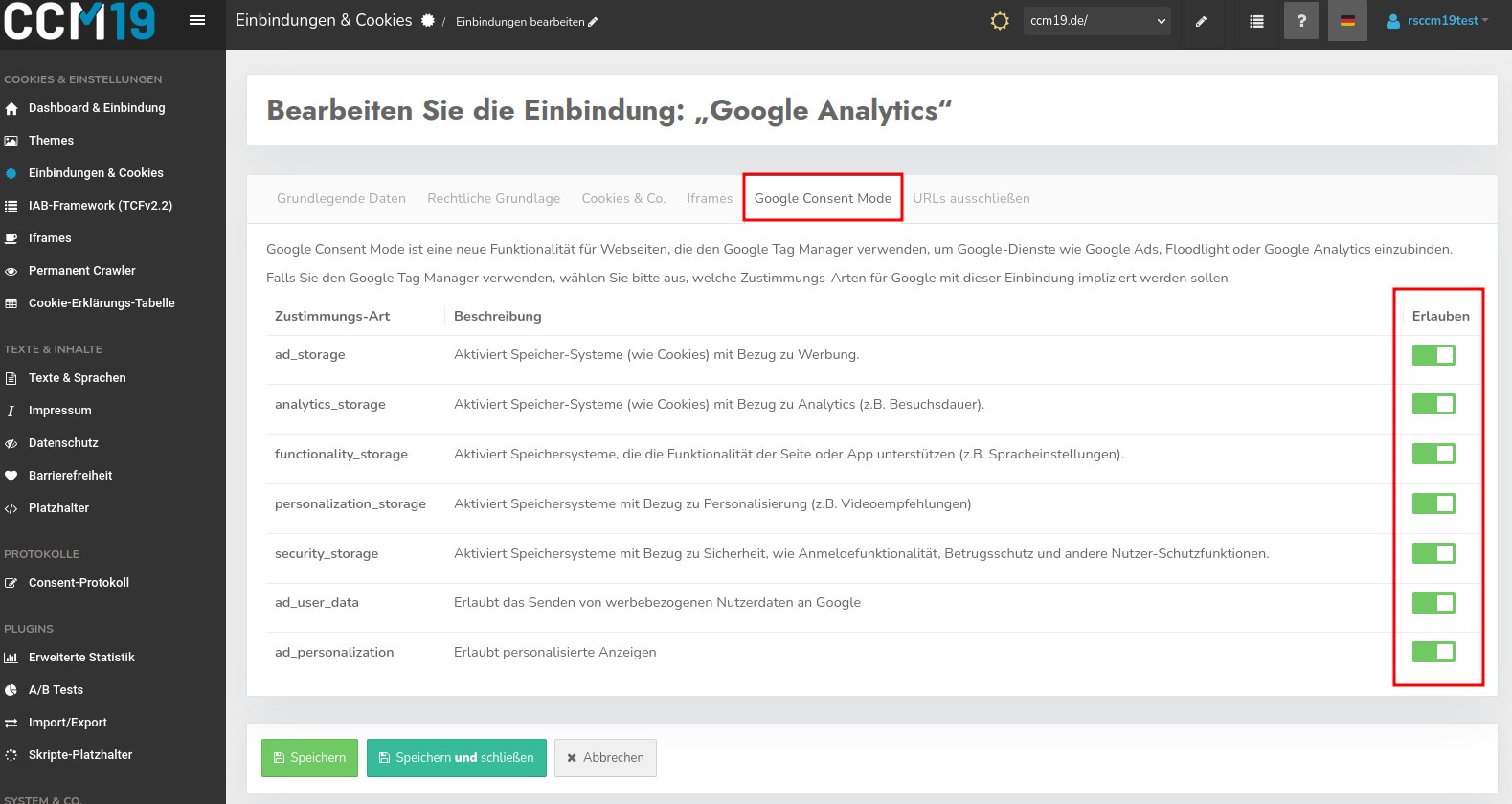Screen dimensions: 1512x804
Task: Click the CCM19 logo
Action: [79, 21]
